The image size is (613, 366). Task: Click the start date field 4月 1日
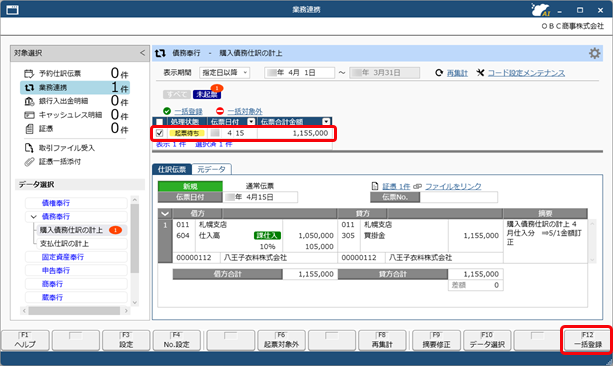point(299,73)
